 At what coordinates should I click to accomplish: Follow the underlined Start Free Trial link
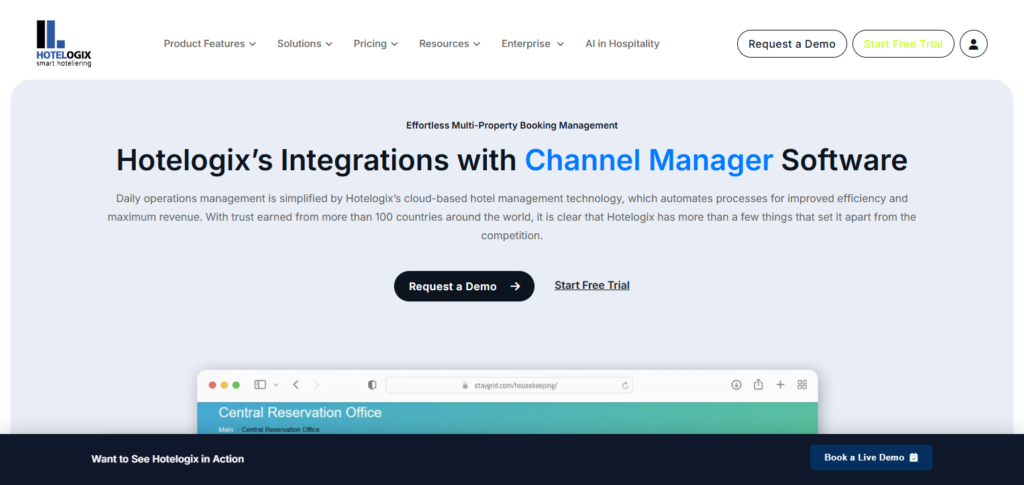pyautogui.click(x=592, y=285)
